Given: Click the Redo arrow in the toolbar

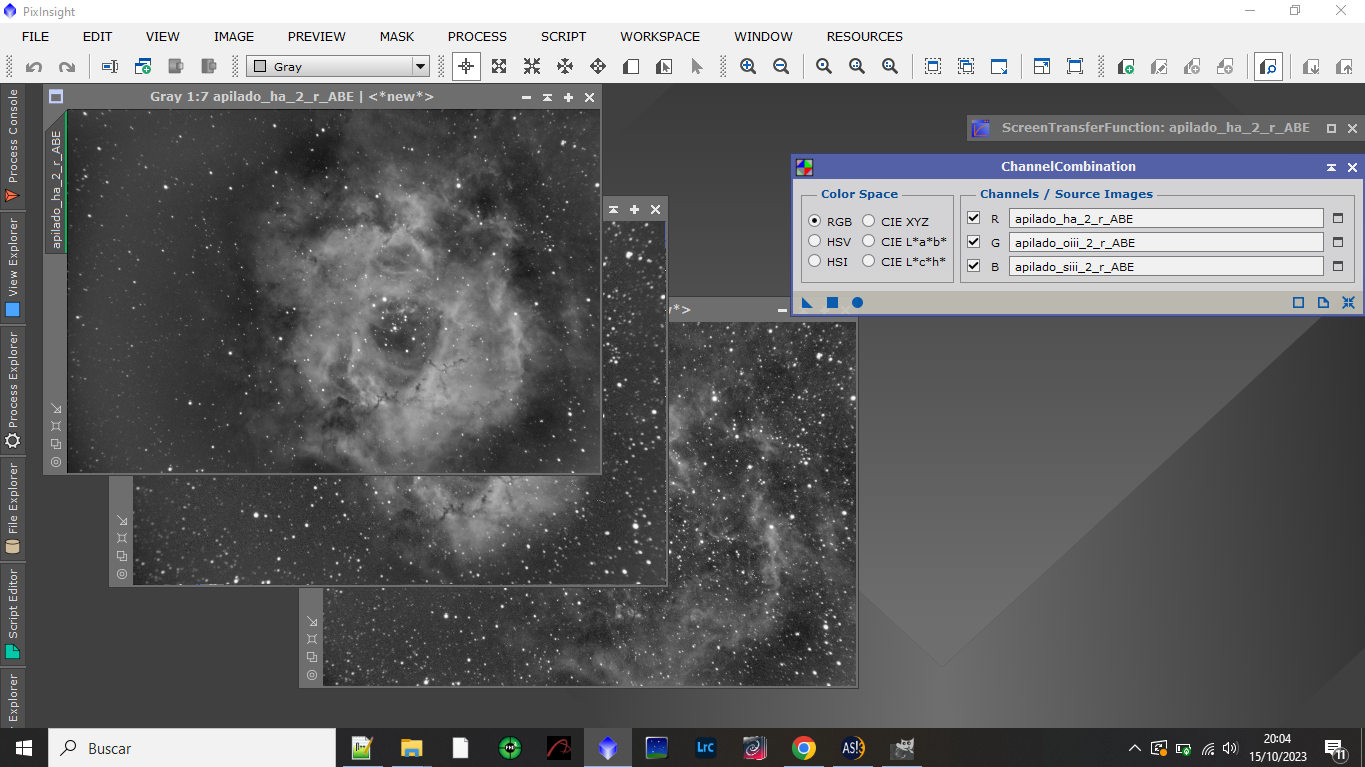Looking at the screenshot, I should click(67, 67).
